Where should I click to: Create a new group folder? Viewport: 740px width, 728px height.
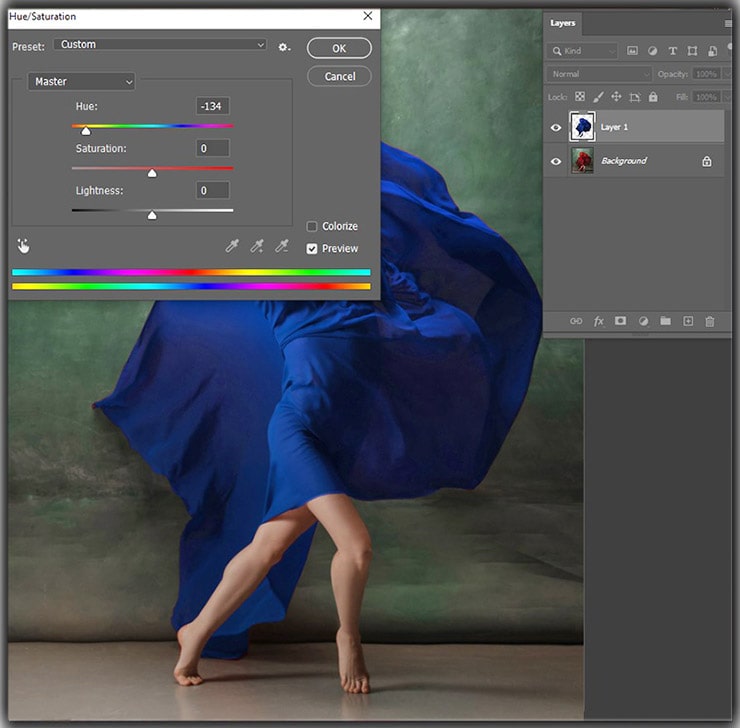[665, 321]
